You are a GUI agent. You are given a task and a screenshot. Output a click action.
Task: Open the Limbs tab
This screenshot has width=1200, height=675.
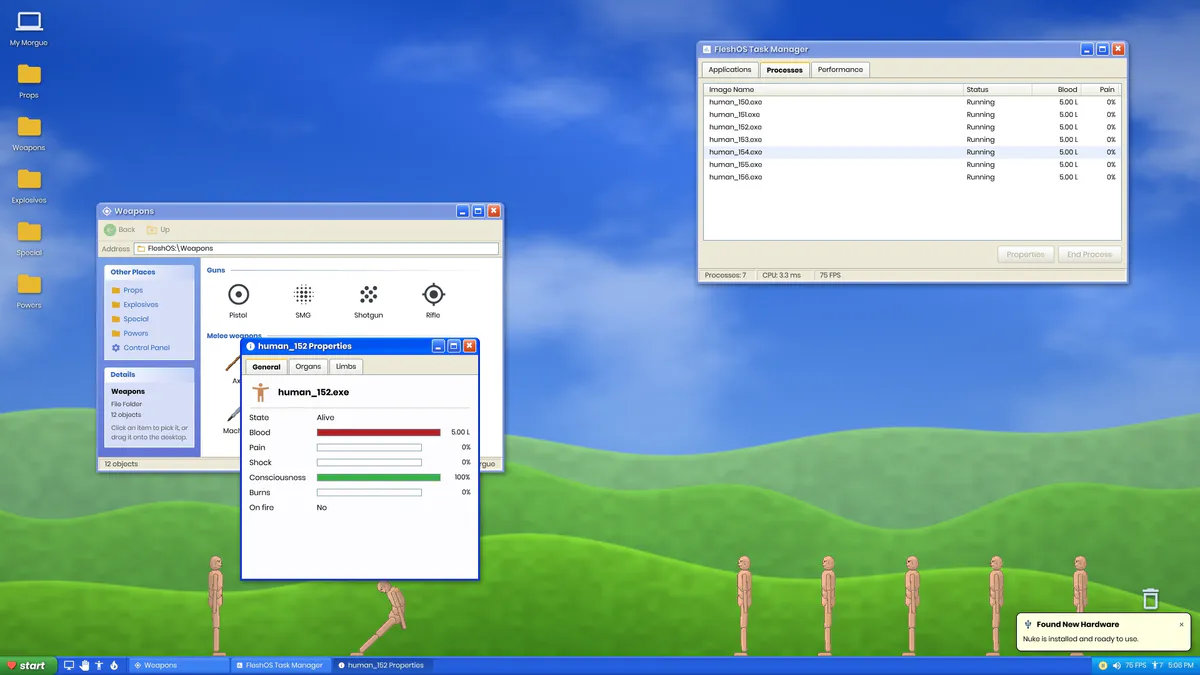[x=345, y=367]
